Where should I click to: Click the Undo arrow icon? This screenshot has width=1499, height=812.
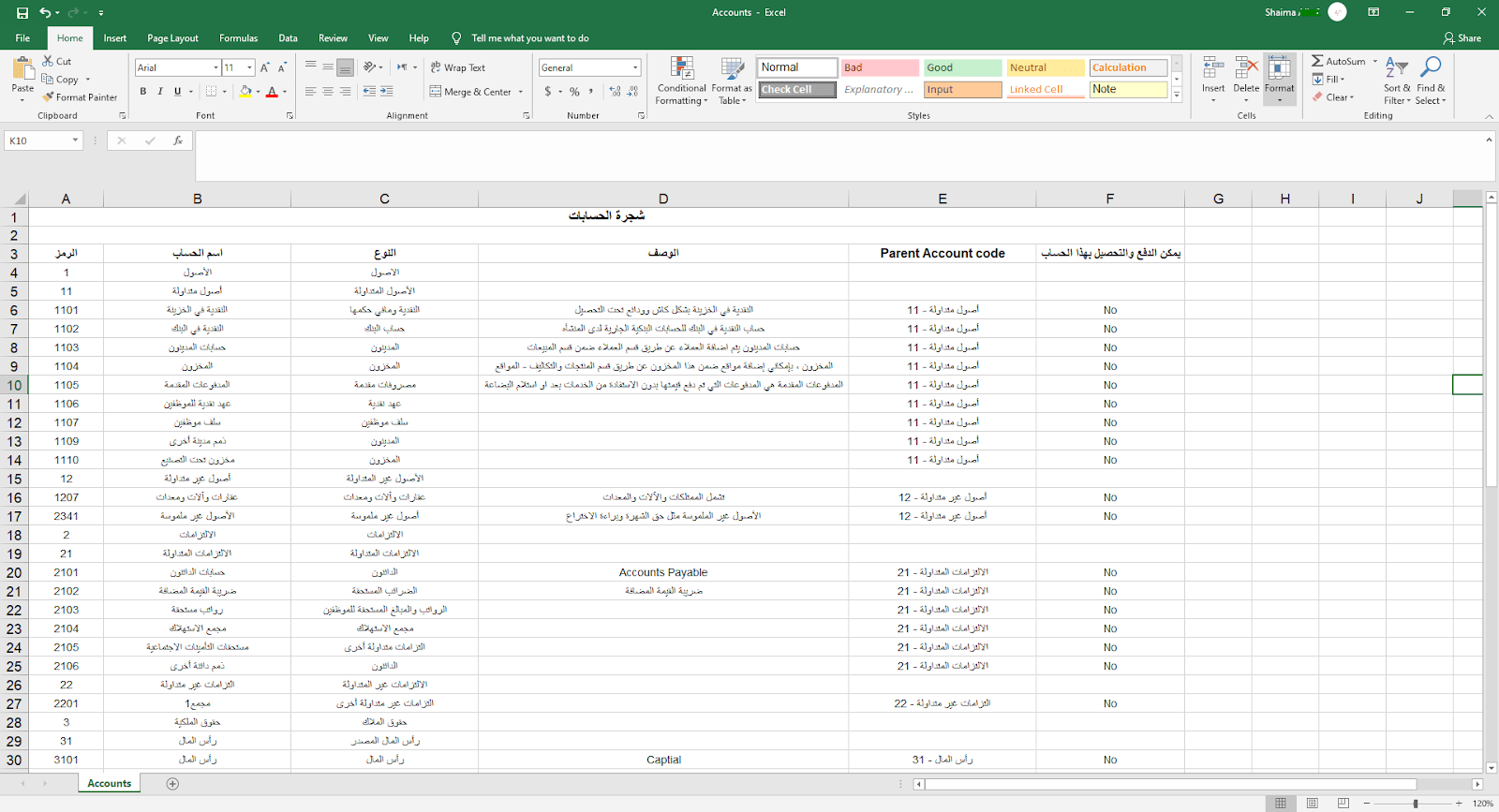coord(45,13)
